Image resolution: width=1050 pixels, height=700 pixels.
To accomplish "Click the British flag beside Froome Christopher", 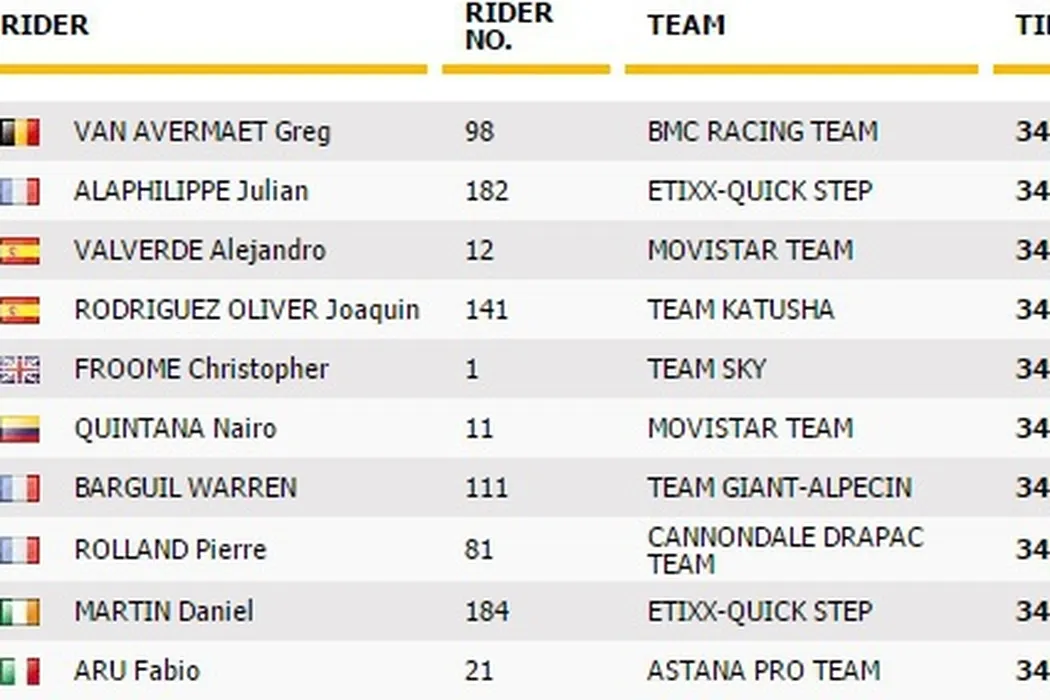I will (x=20, y=369).
